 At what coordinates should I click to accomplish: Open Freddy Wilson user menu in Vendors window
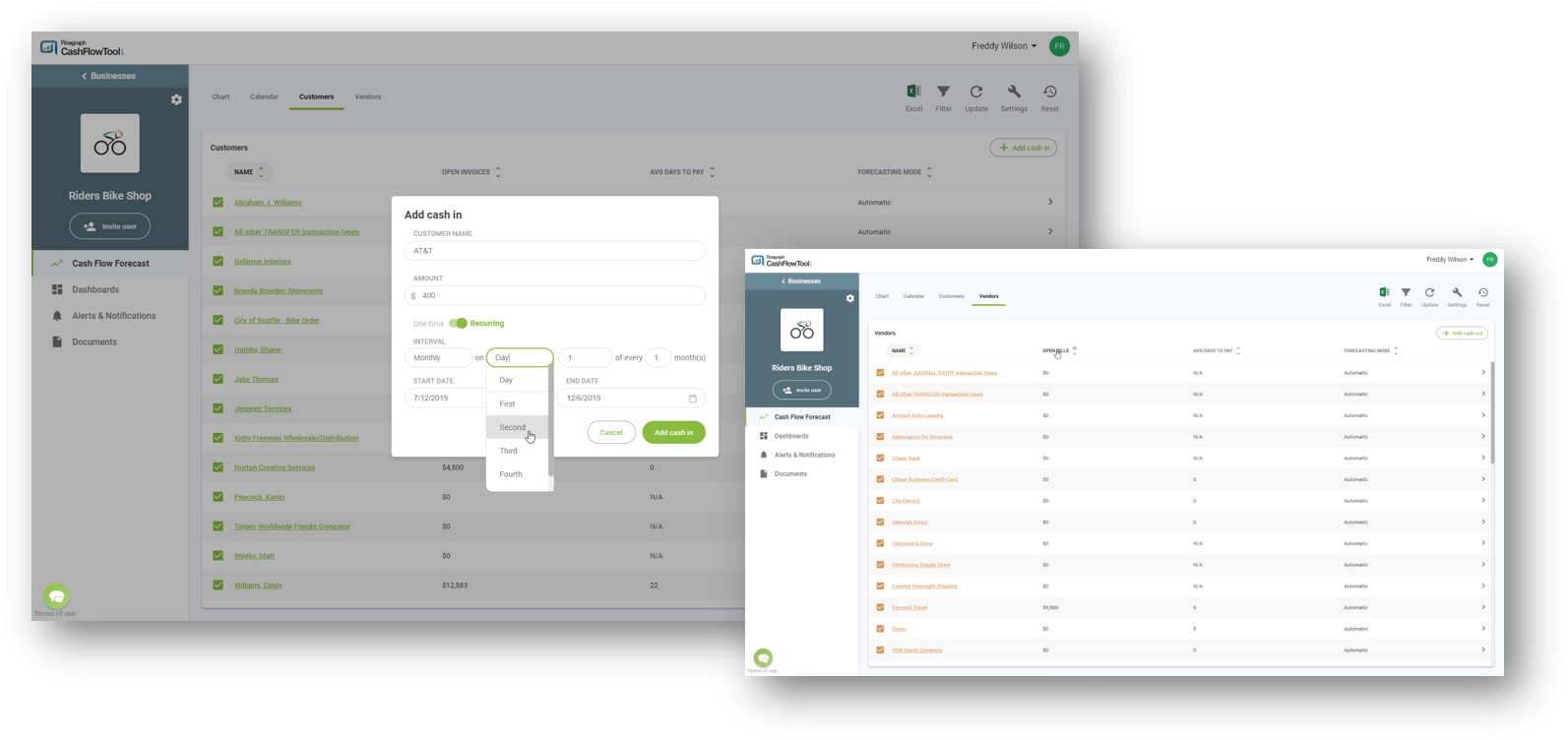click(x=1450, y=260)
